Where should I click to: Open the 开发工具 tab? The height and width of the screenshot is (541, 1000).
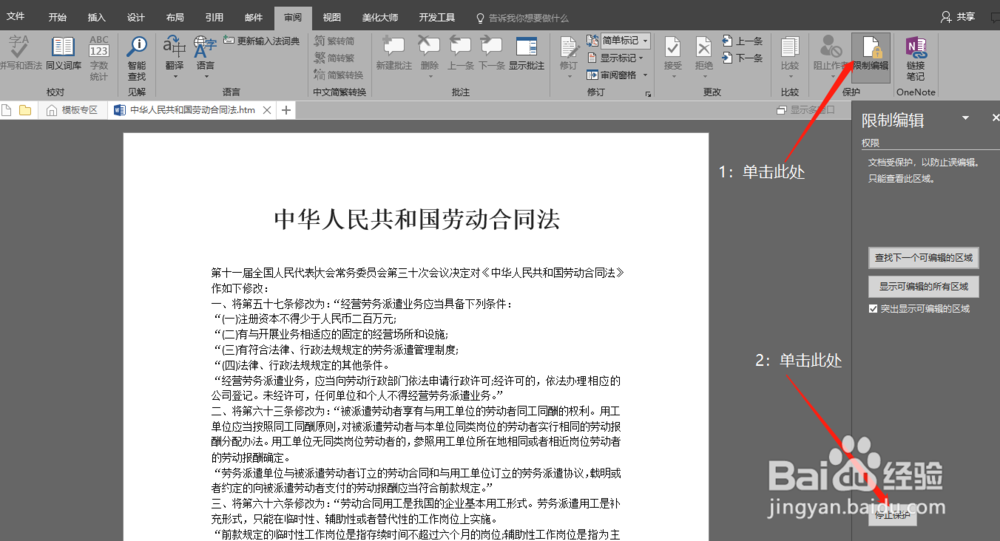pyautogui.click(x=437, y=17)
